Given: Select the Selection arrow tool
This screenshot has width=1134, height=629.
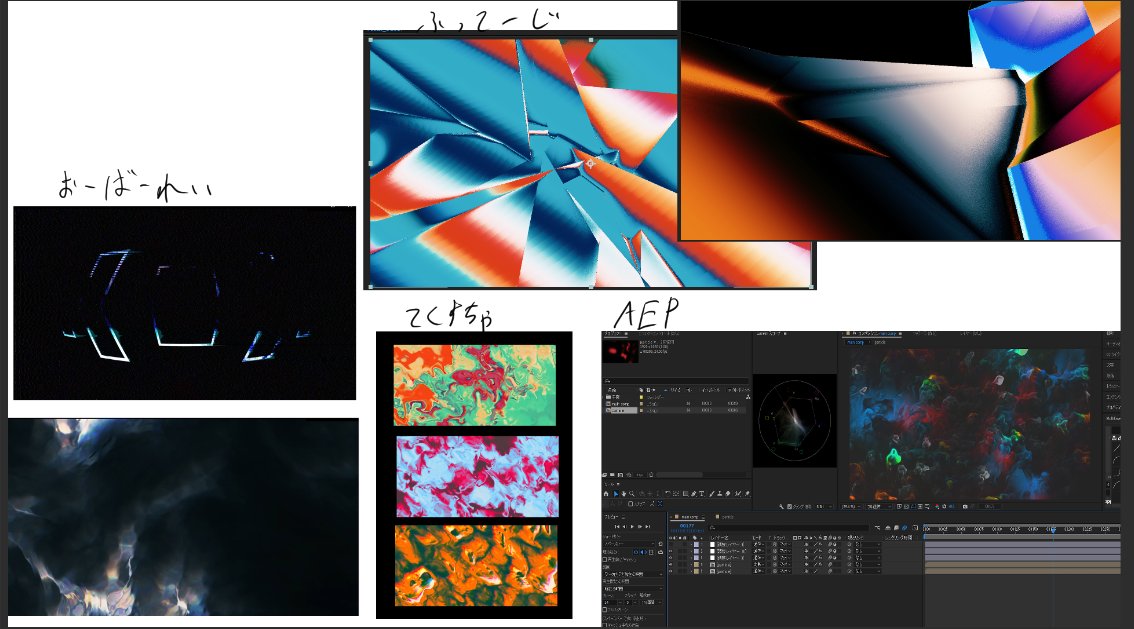Looking at the screenshot, I should click(x=616, y=493).
